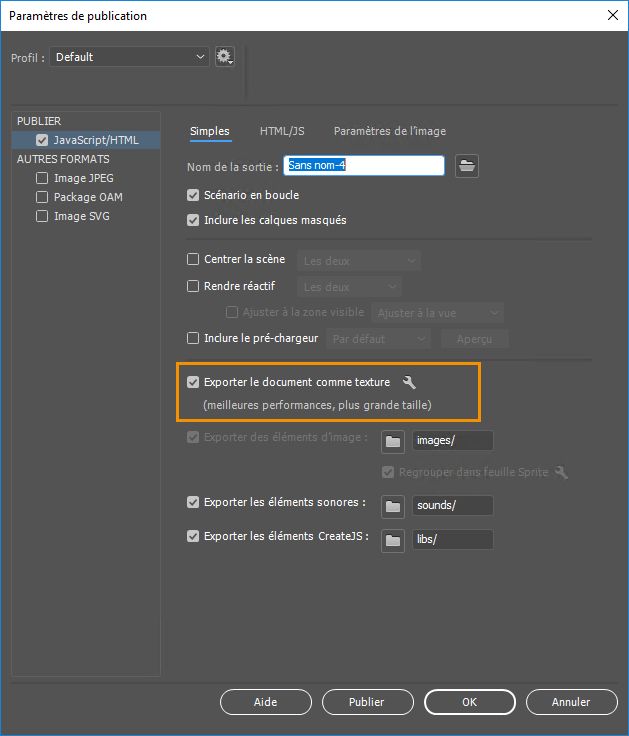Uncheck Scénario en boucle

click(x=193, y=195)
